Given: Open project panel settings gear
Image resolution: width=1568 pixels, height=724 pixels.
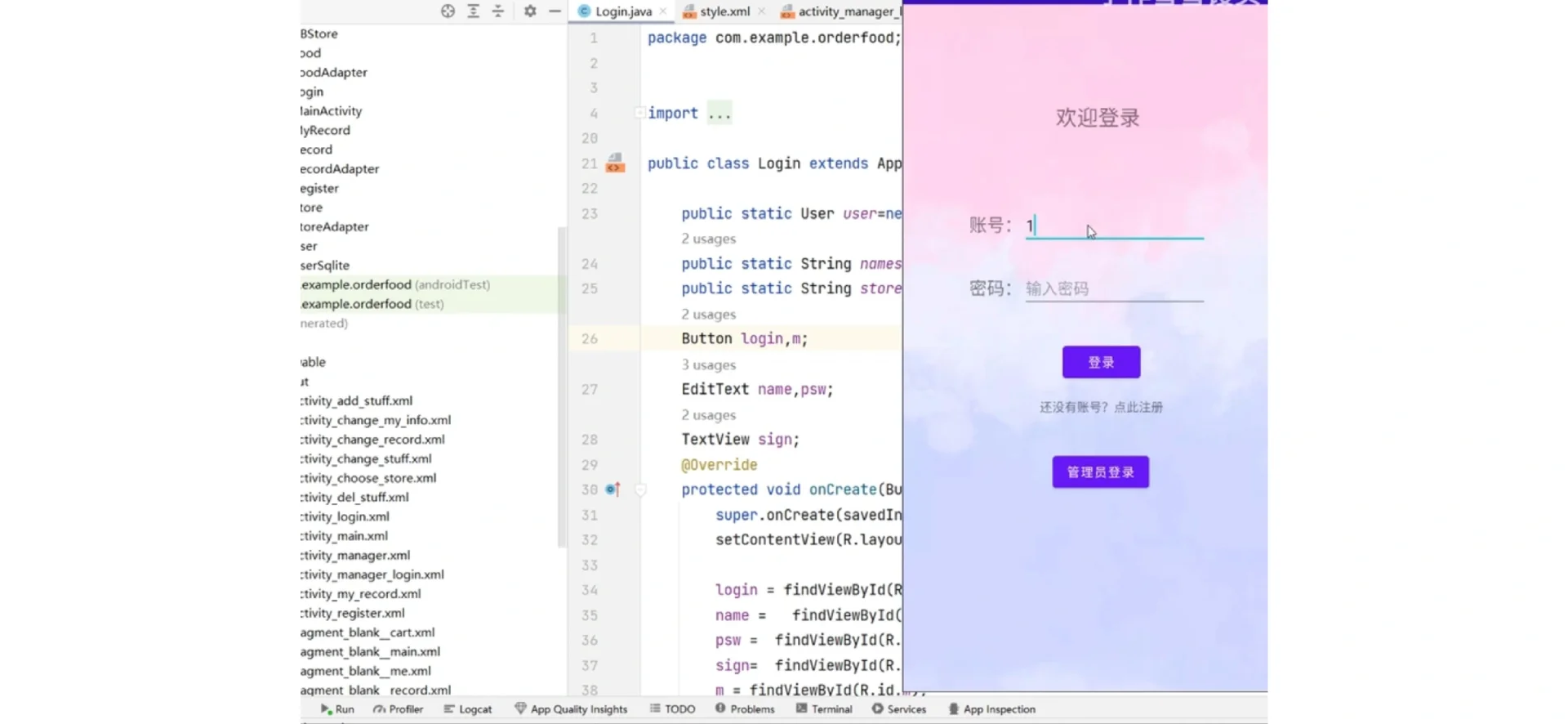Looking at the screenshot, I should point(530,11).
